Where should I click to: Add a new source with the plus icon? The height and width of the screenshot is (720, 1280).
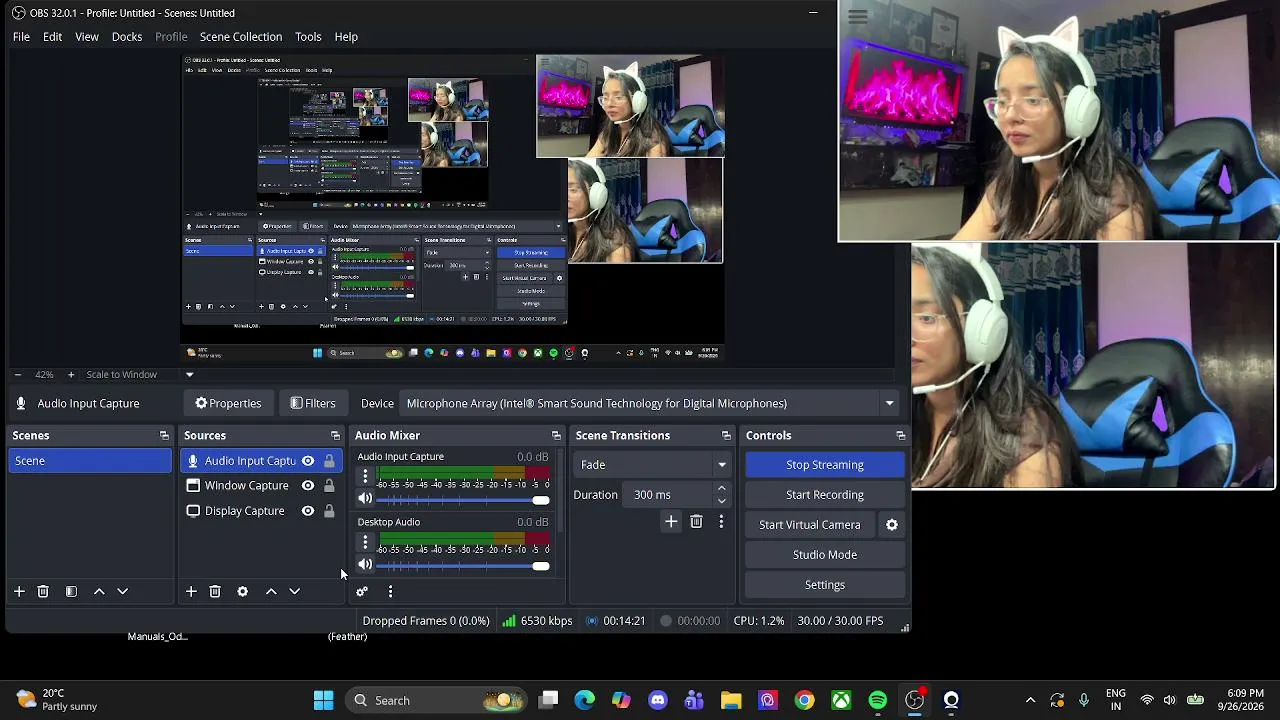[191, 592]
